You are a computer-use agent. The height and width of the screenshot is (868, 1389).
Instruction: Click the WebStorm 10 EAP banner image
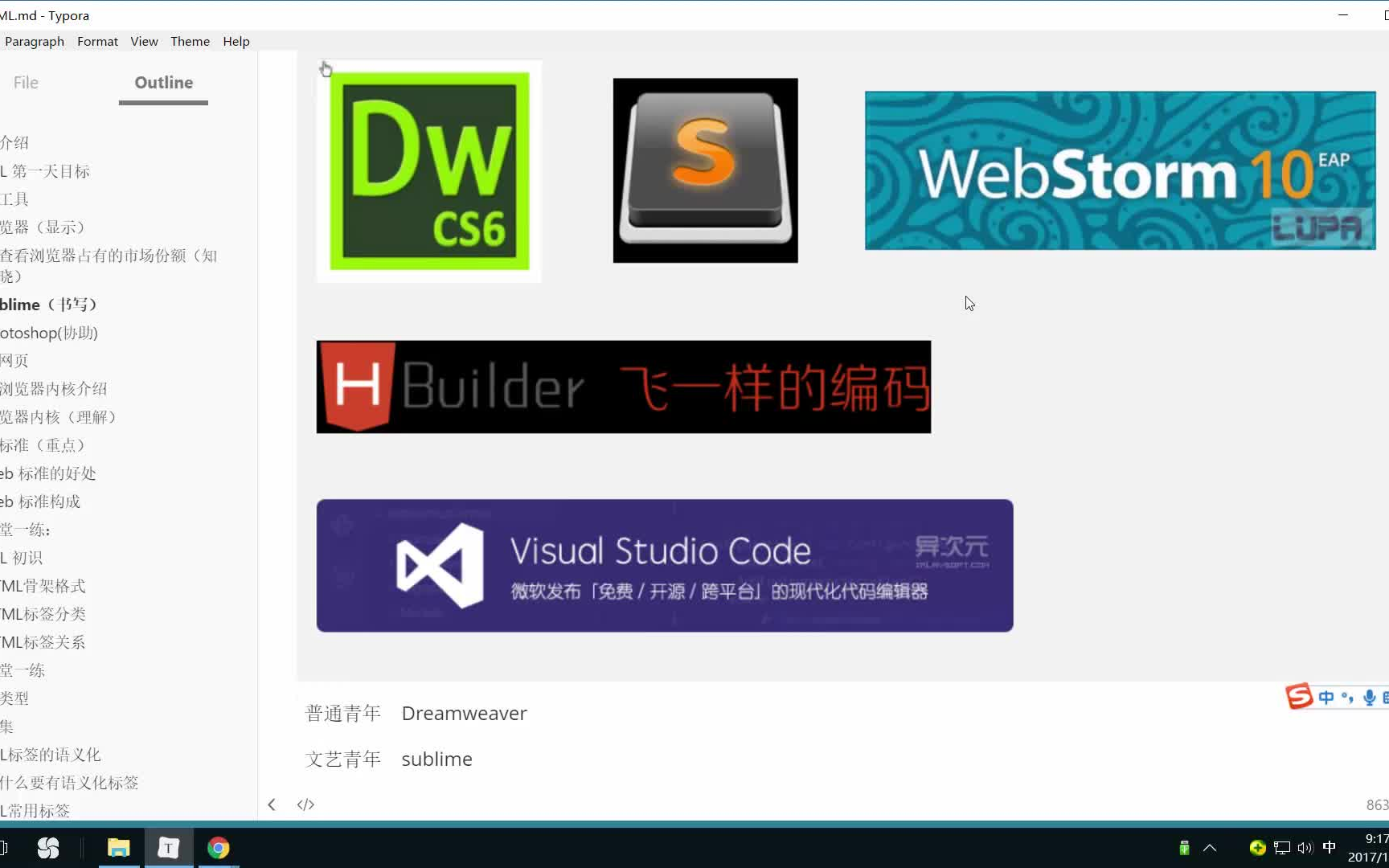pos(1120,170)
